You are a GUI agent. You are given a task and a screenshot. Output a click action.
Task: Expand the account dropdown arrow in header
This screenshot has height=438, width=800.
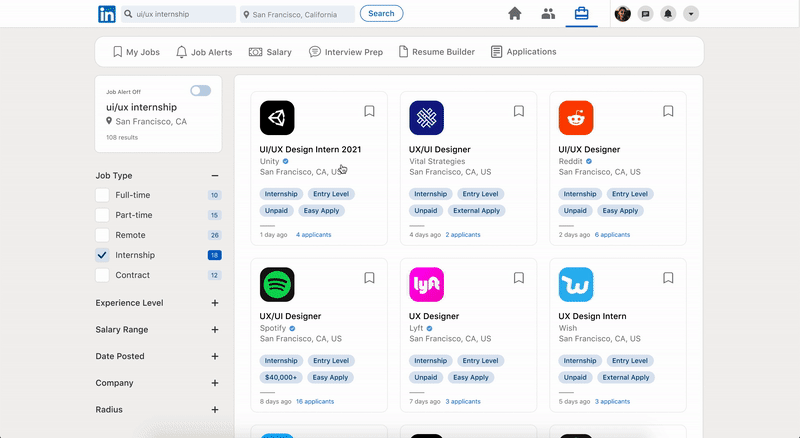(x=691, y=14)
